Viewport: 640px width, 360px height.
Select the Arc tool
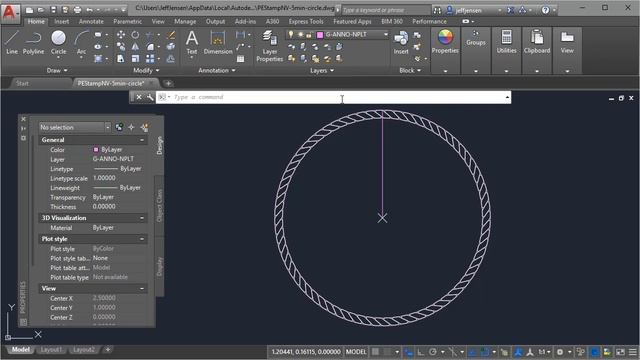[81, 43]
